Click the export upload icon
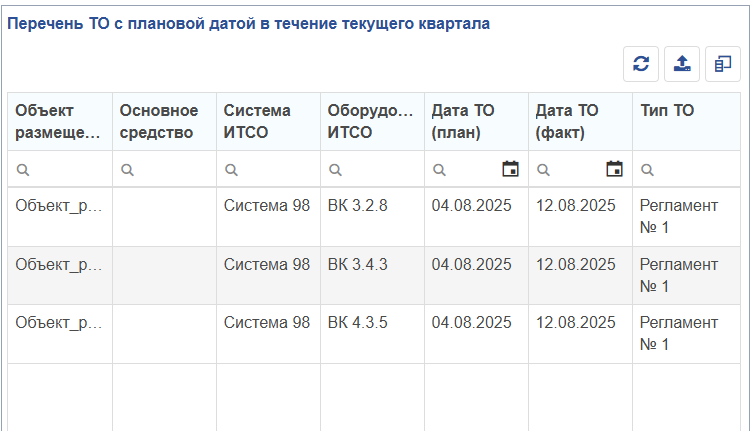Viewport: 752px width, 431px height. tap(682, 64)
